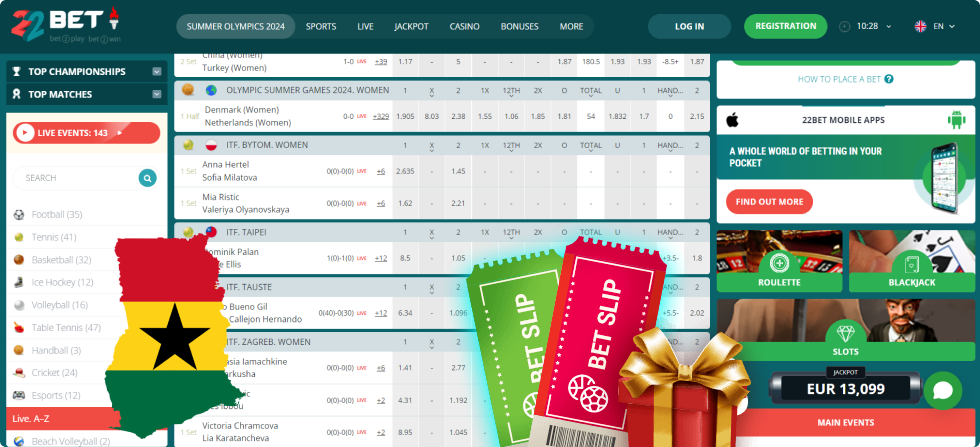This screenshot has width=980, height=447.
Task: Open +6 markets for Anna Hertel match
Action: pyautogui.click(x=381, y=171)
